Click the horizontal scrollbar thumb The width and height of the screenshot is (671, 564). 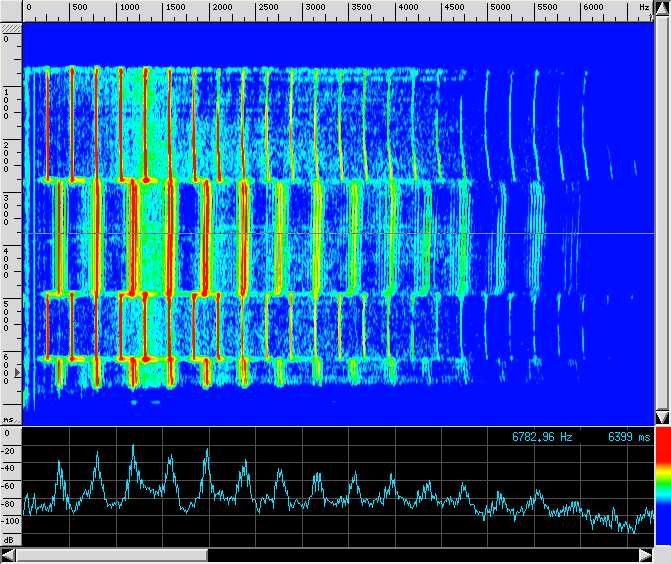(111, 555)
